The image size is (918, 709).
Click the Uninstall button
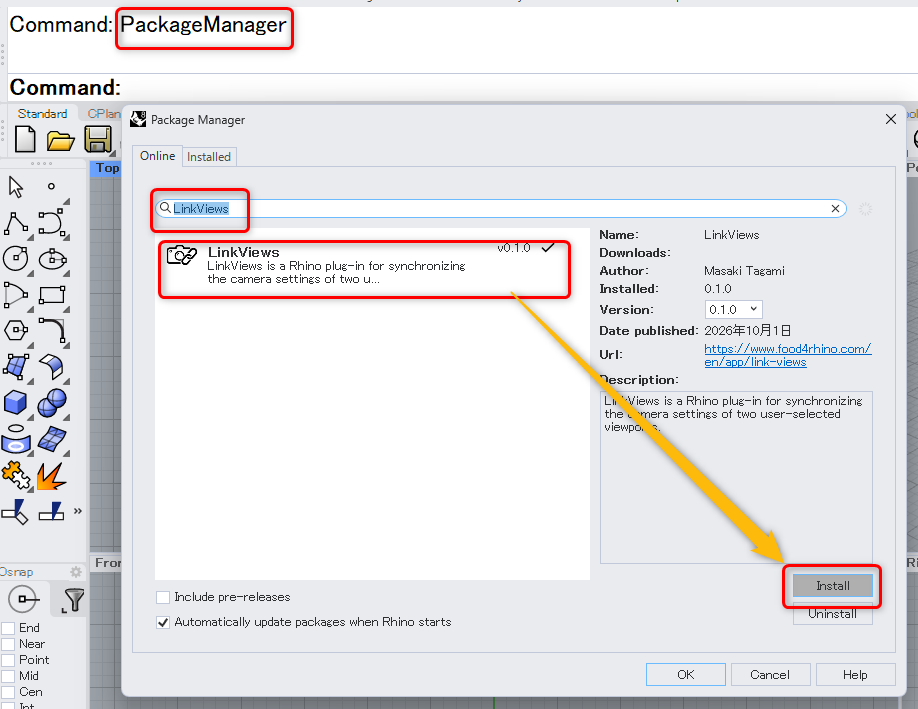833,614
